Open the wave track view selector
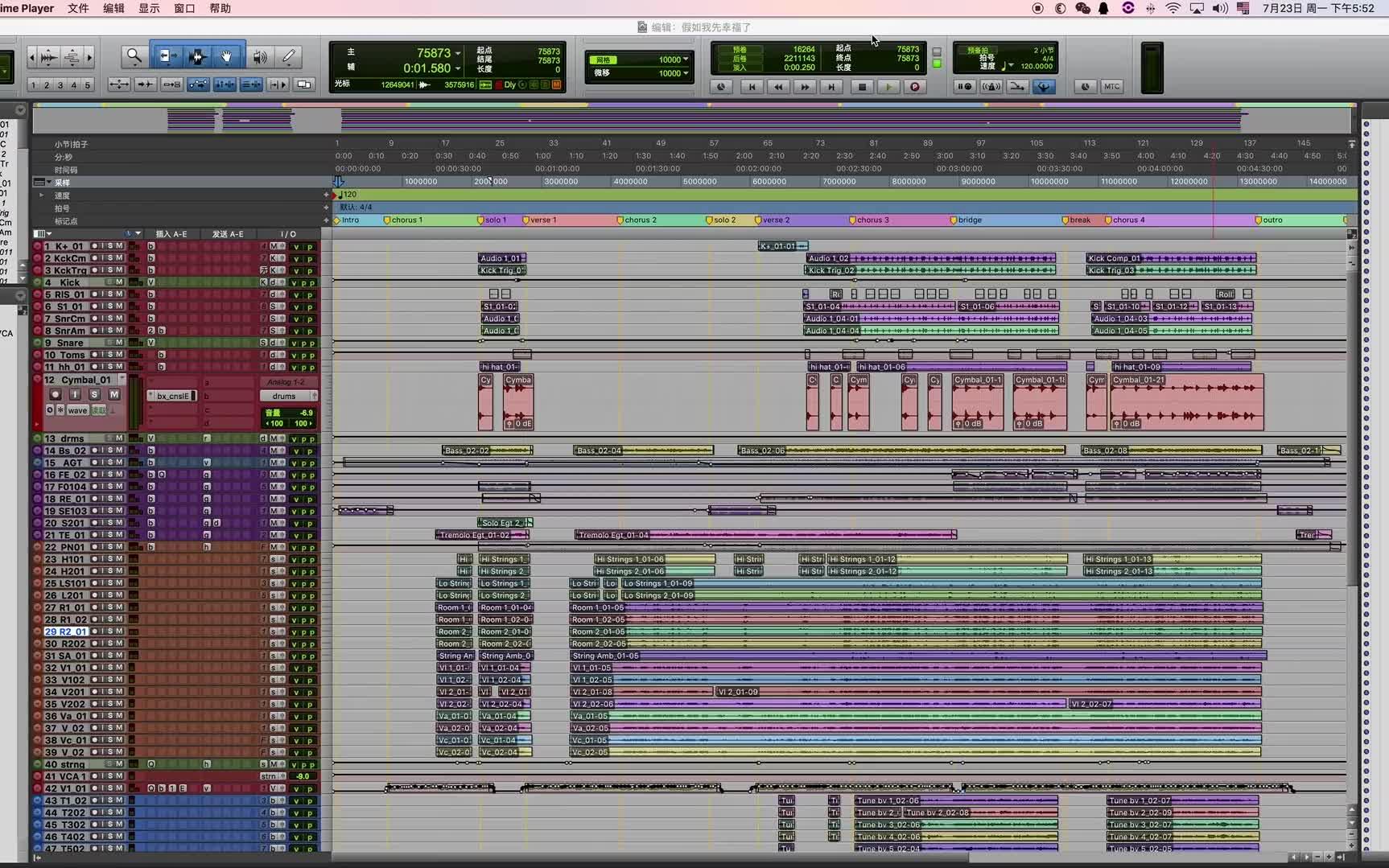The image size is (1389, 868). [x=77, y=410]
